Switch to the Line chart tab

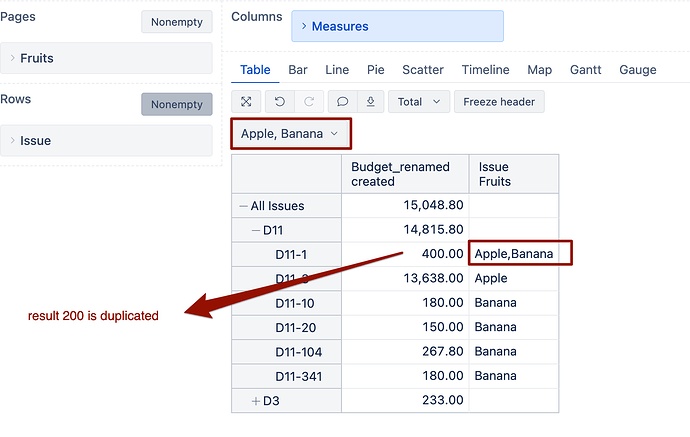coord(337,70)
